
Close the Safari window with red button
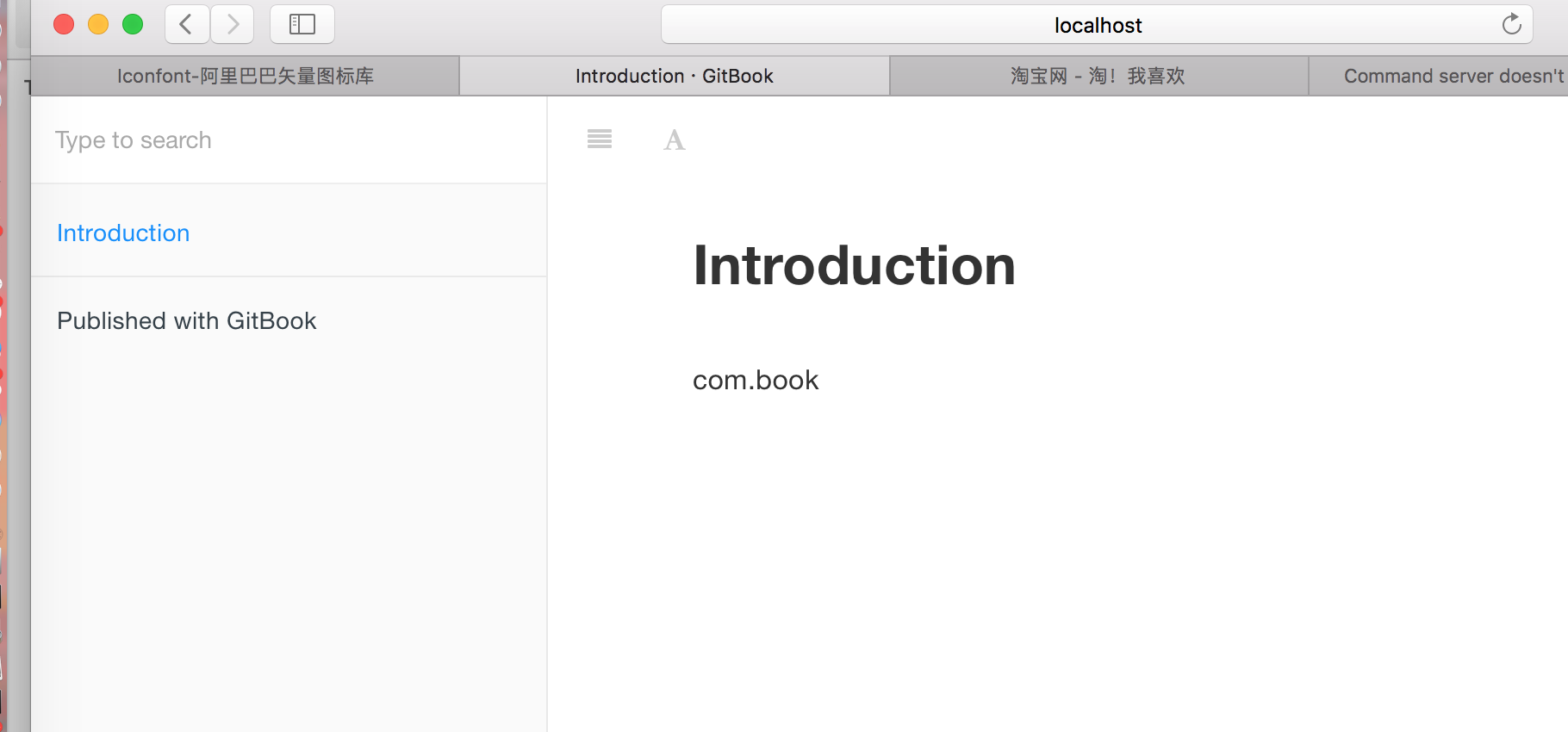64,24
